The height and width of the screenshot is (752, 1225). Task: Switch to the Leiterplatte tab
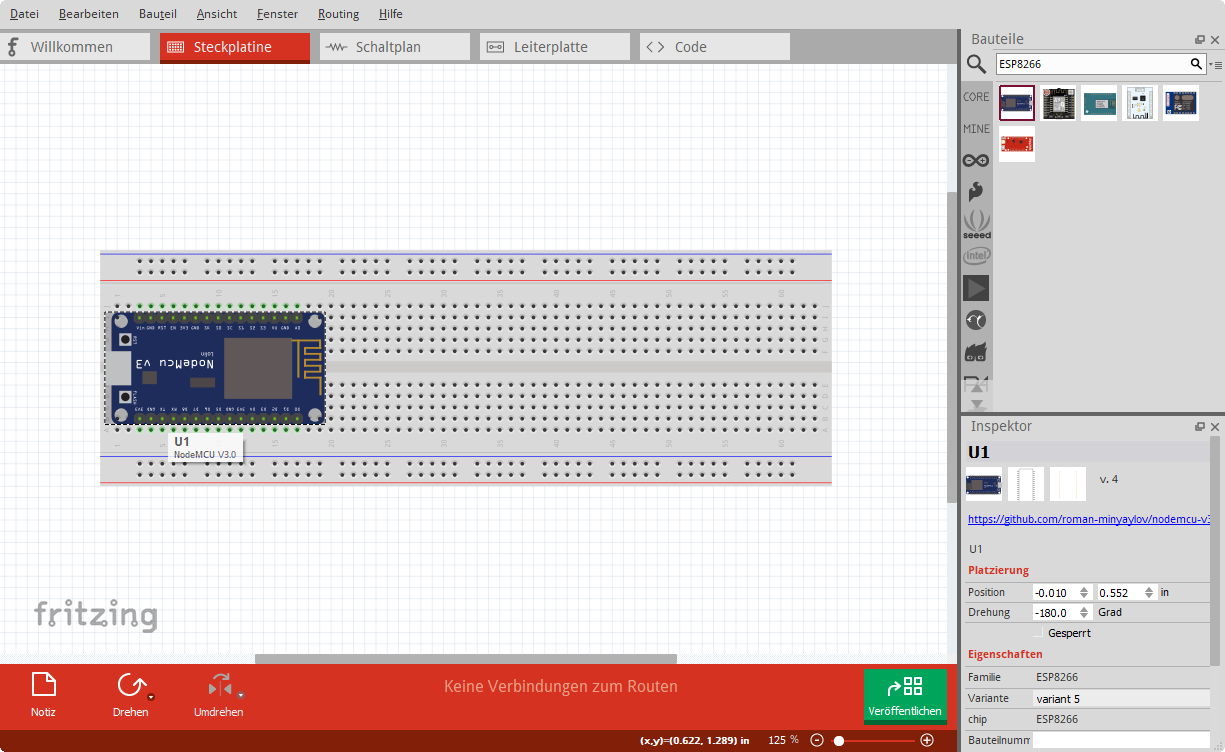pyautogui.click(x=554, y=47)
